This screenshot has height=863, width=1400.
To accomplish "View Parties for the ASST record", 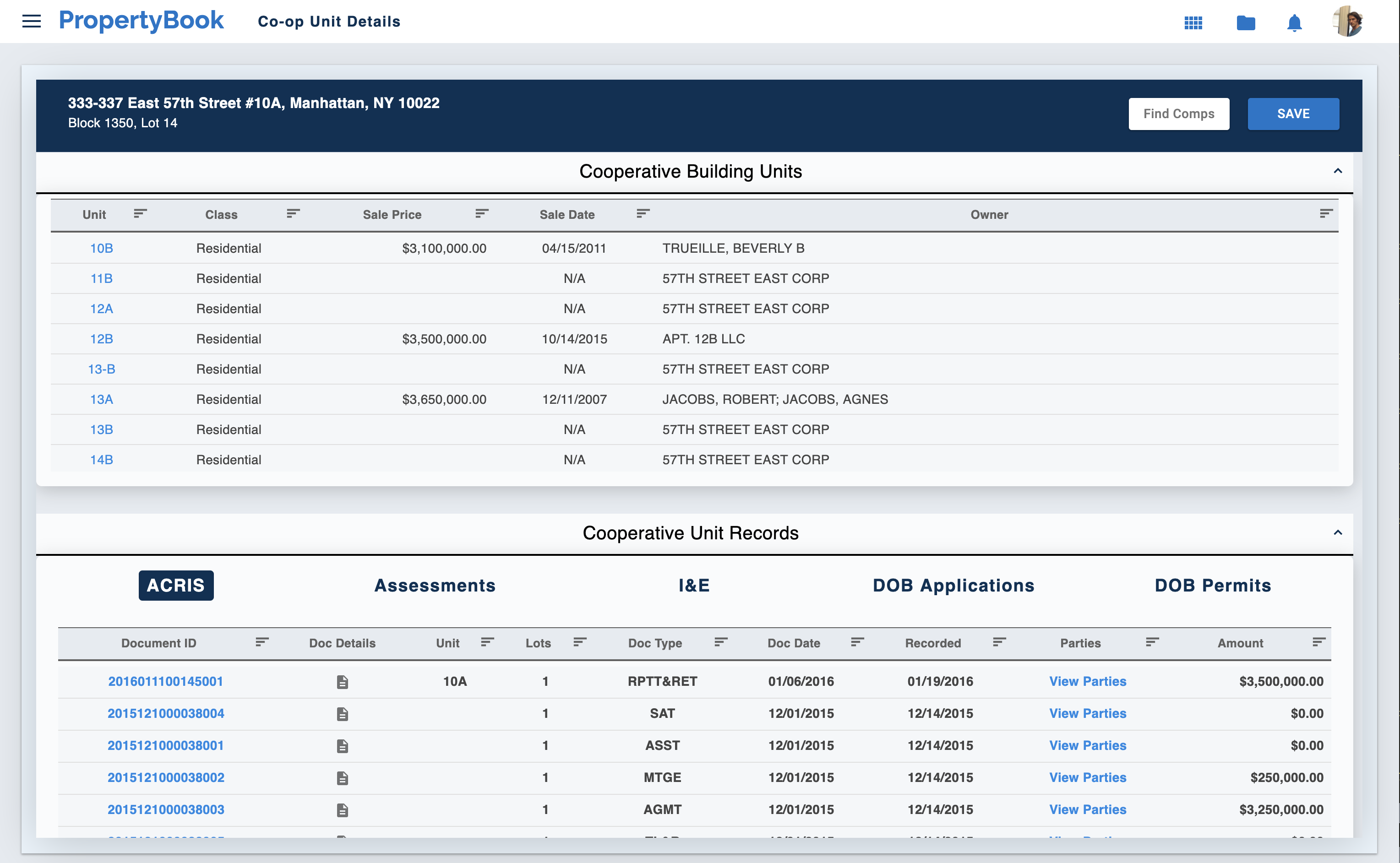I will click(1088, 745).
